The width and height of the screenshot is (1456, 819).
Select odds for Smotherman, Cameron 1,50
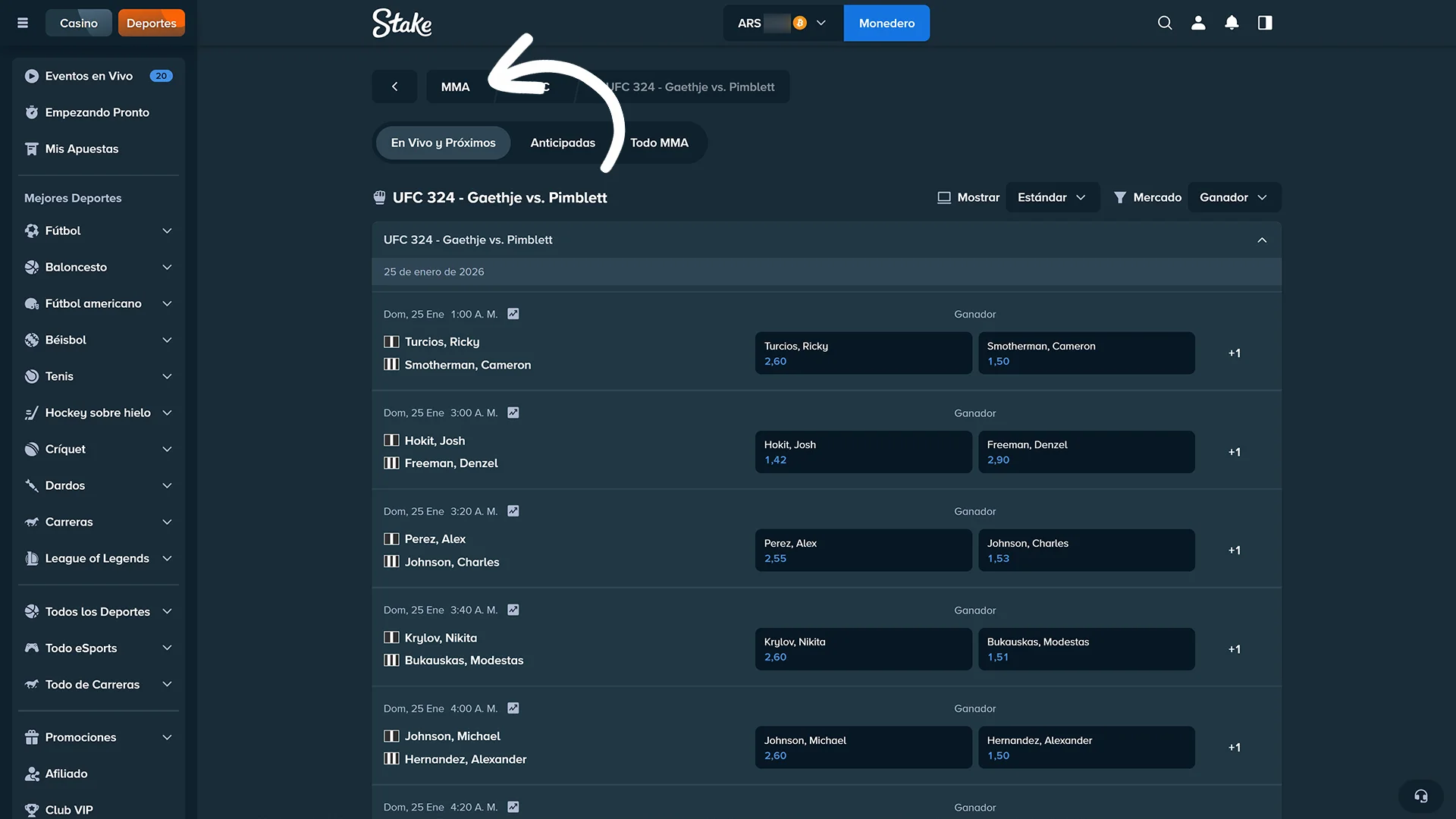click(1086, 353)
